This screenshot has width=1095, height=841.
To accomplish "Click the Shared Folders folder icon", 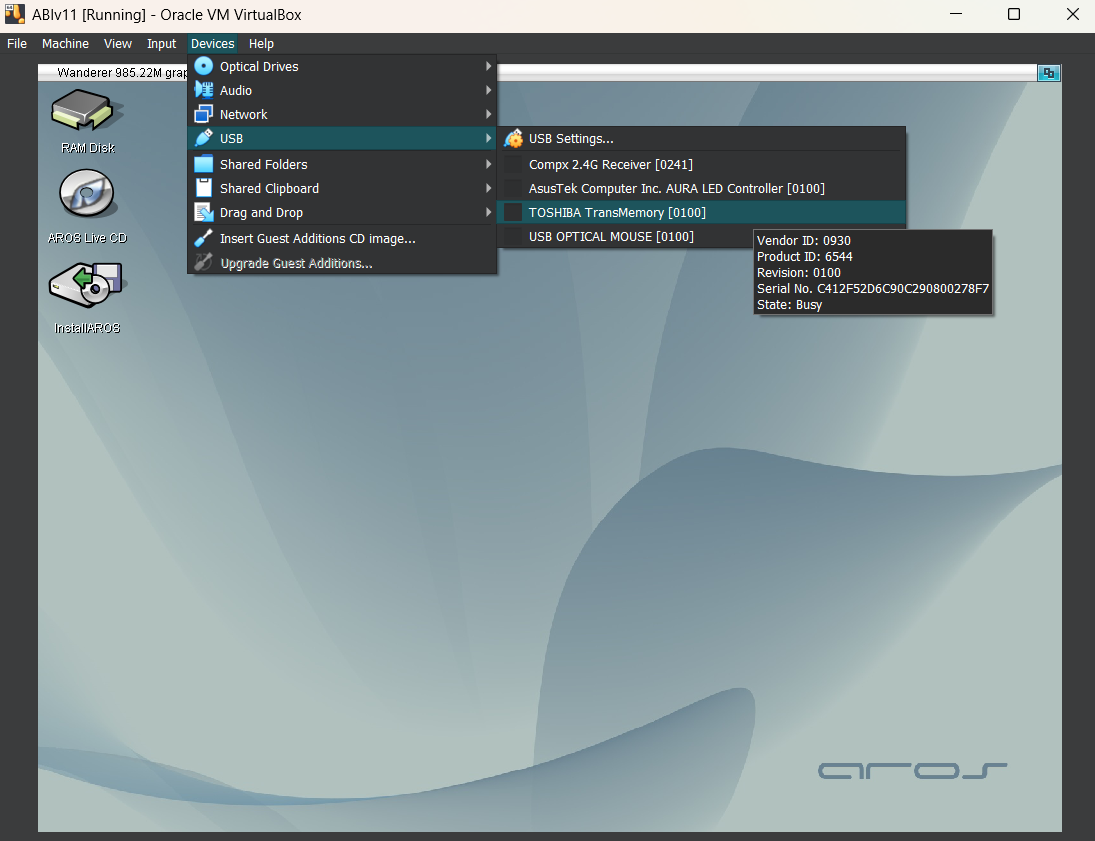I will point(203,164).
